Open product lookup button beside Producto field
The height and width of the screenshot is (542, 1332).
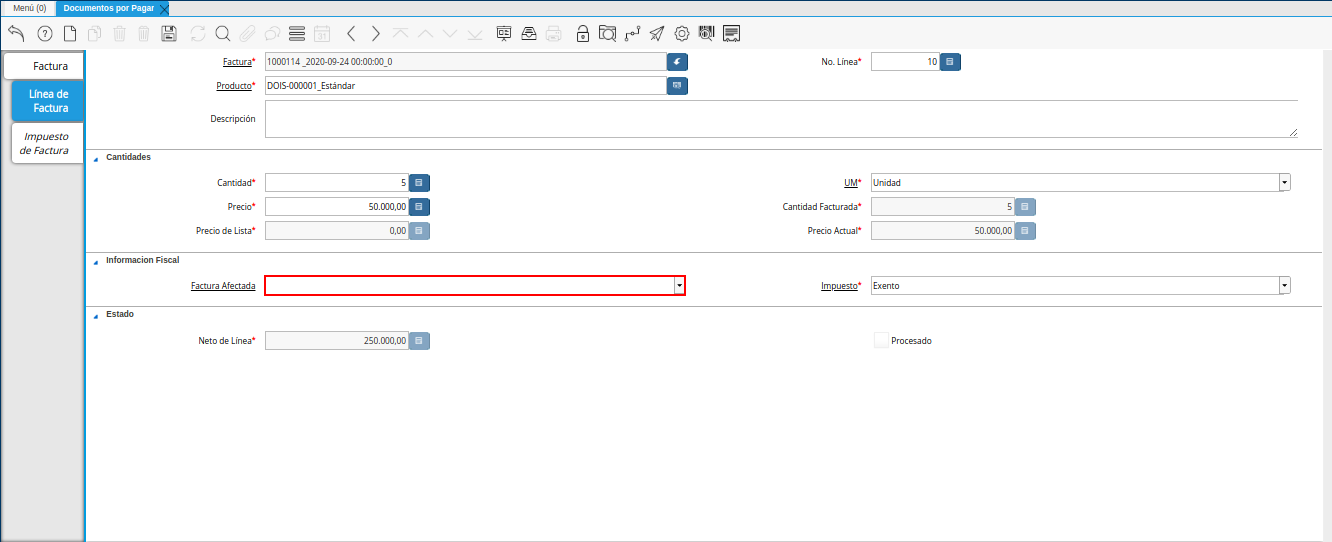678,86
